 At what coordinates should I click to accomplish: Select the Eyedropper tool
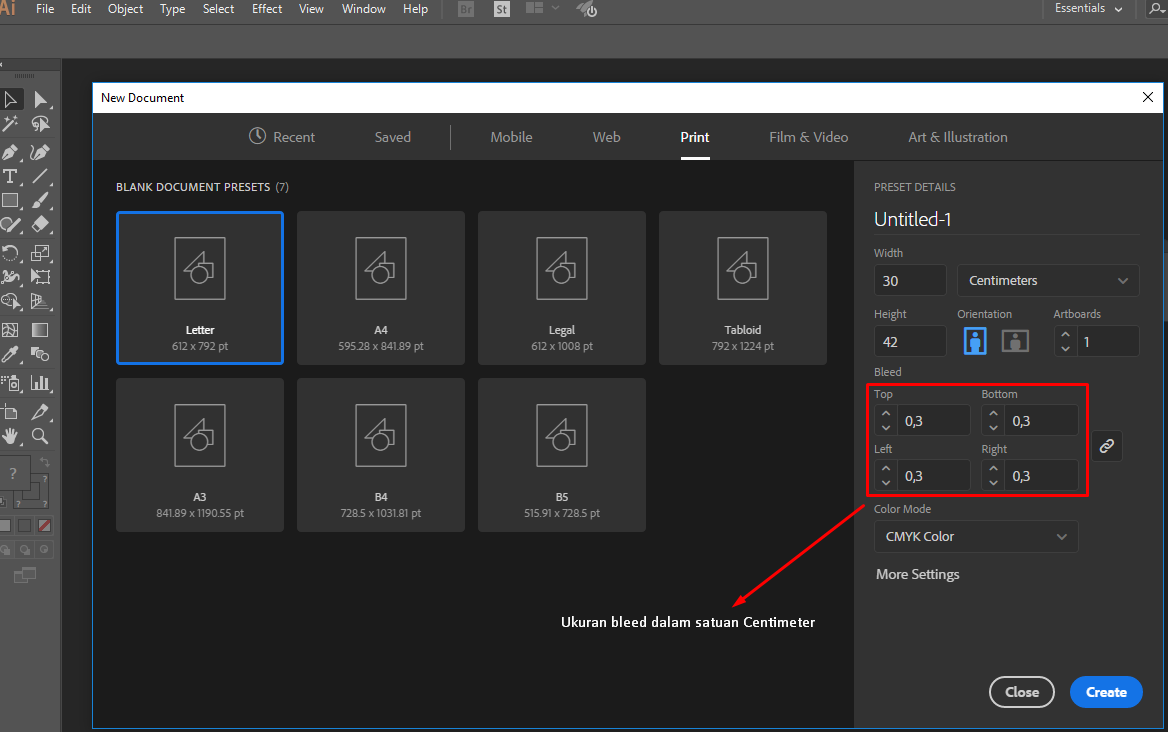coord(10,354)
